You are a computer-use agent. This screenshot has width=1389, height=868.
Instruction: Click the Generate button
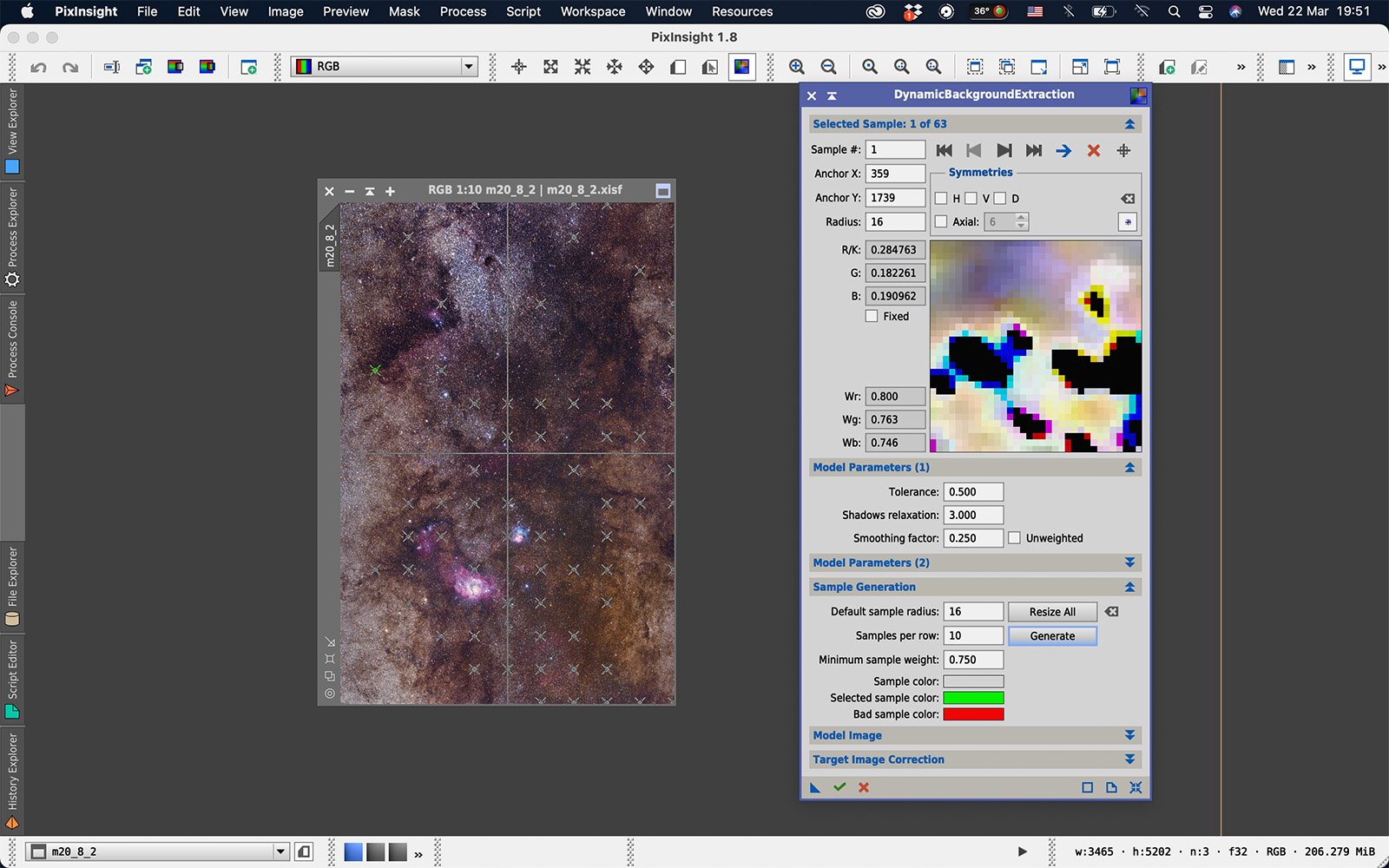pos(1052,635)
